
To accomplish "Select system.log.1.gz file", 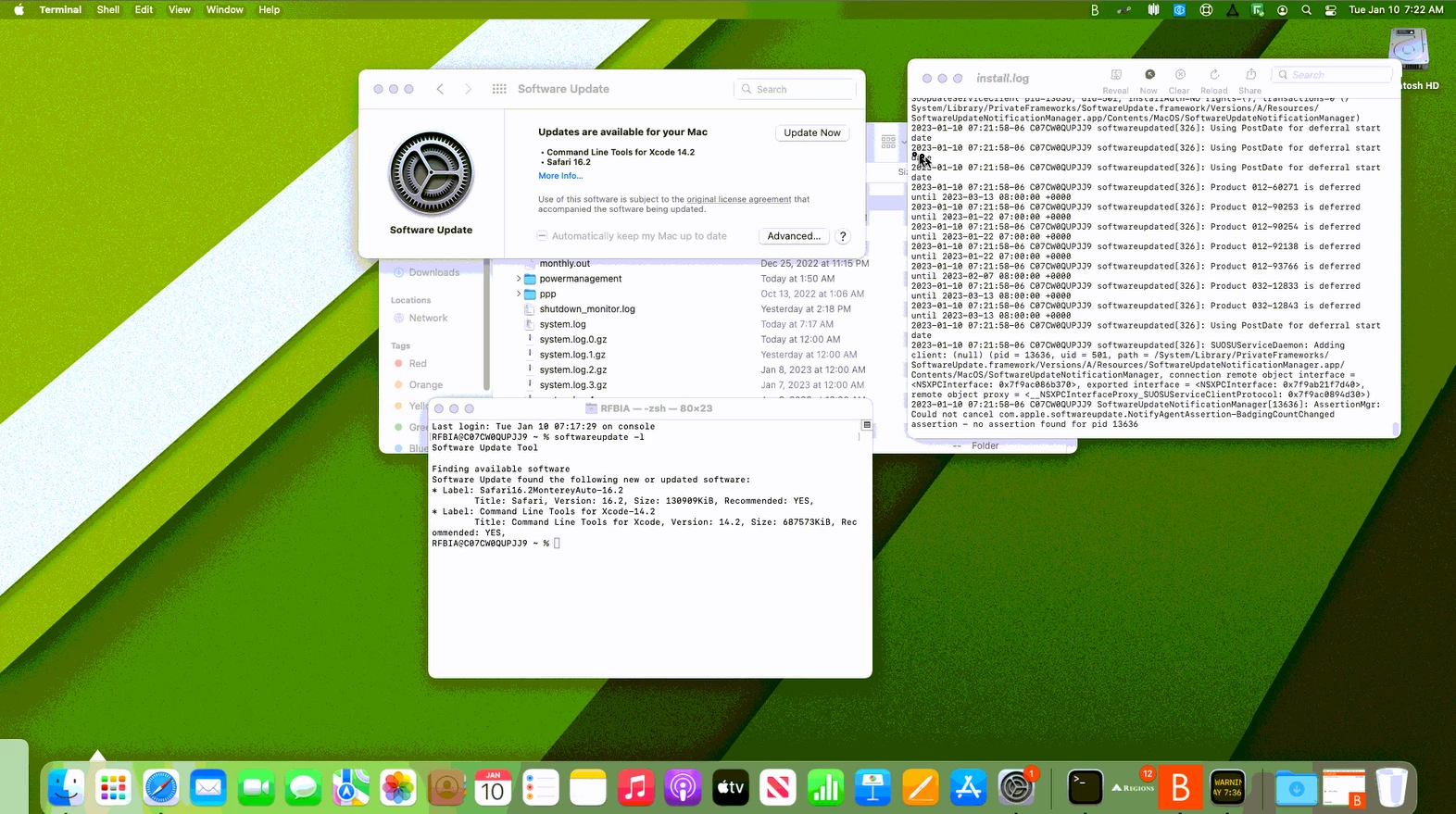I will 573,355.
